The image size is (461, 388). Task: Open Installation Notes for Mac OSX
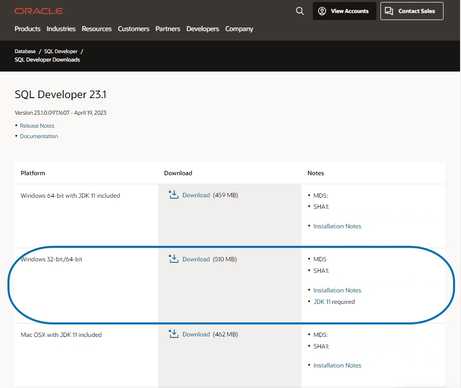(337, 366)
